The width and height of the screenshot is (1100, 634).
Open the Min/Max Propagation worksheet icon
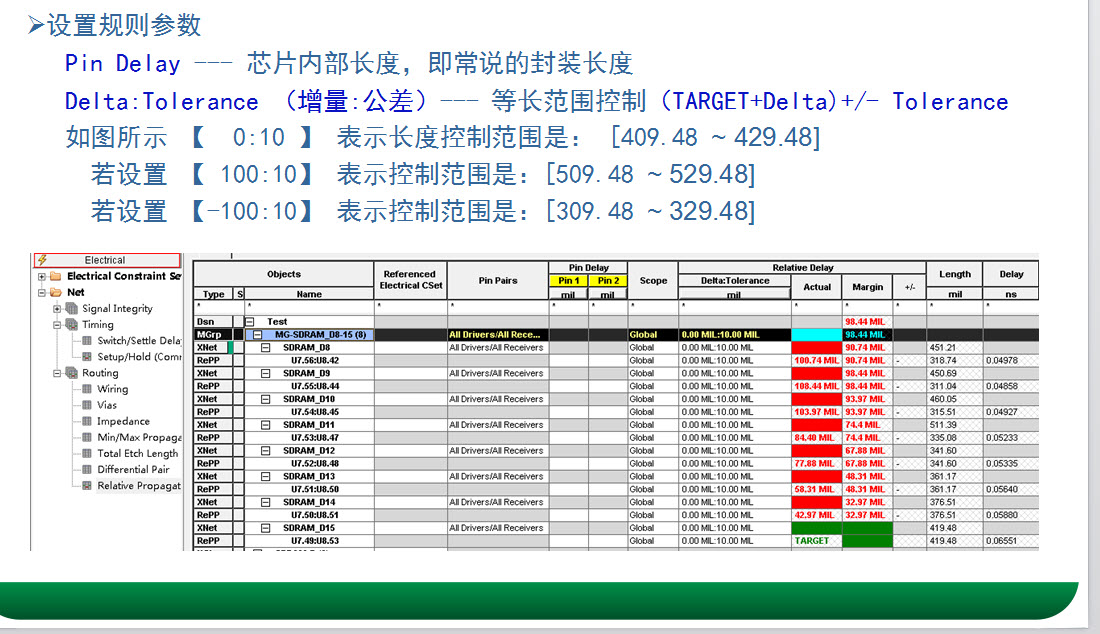(87, 438)
